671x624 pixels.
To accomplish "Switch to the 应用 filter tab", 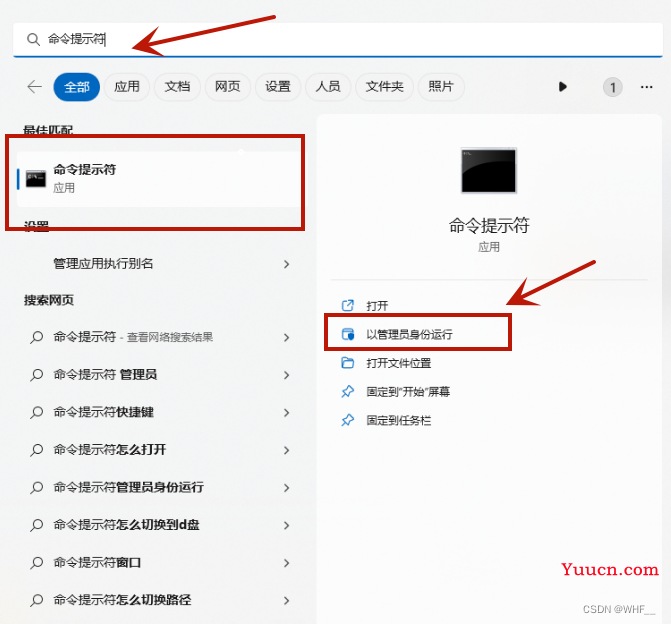I will click(x=127, y=87).
